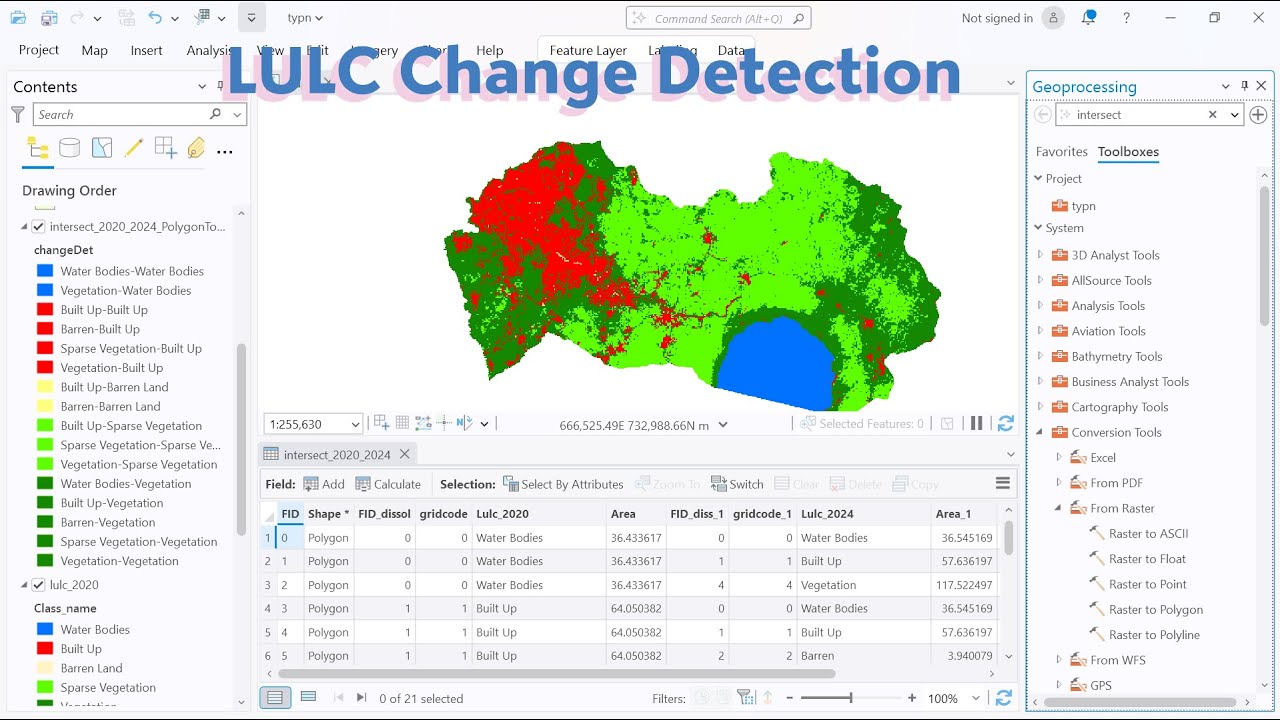Click the Command Search box
Image resolution: width=1280 pixels, height=720 pixels.
pos(718,18)
